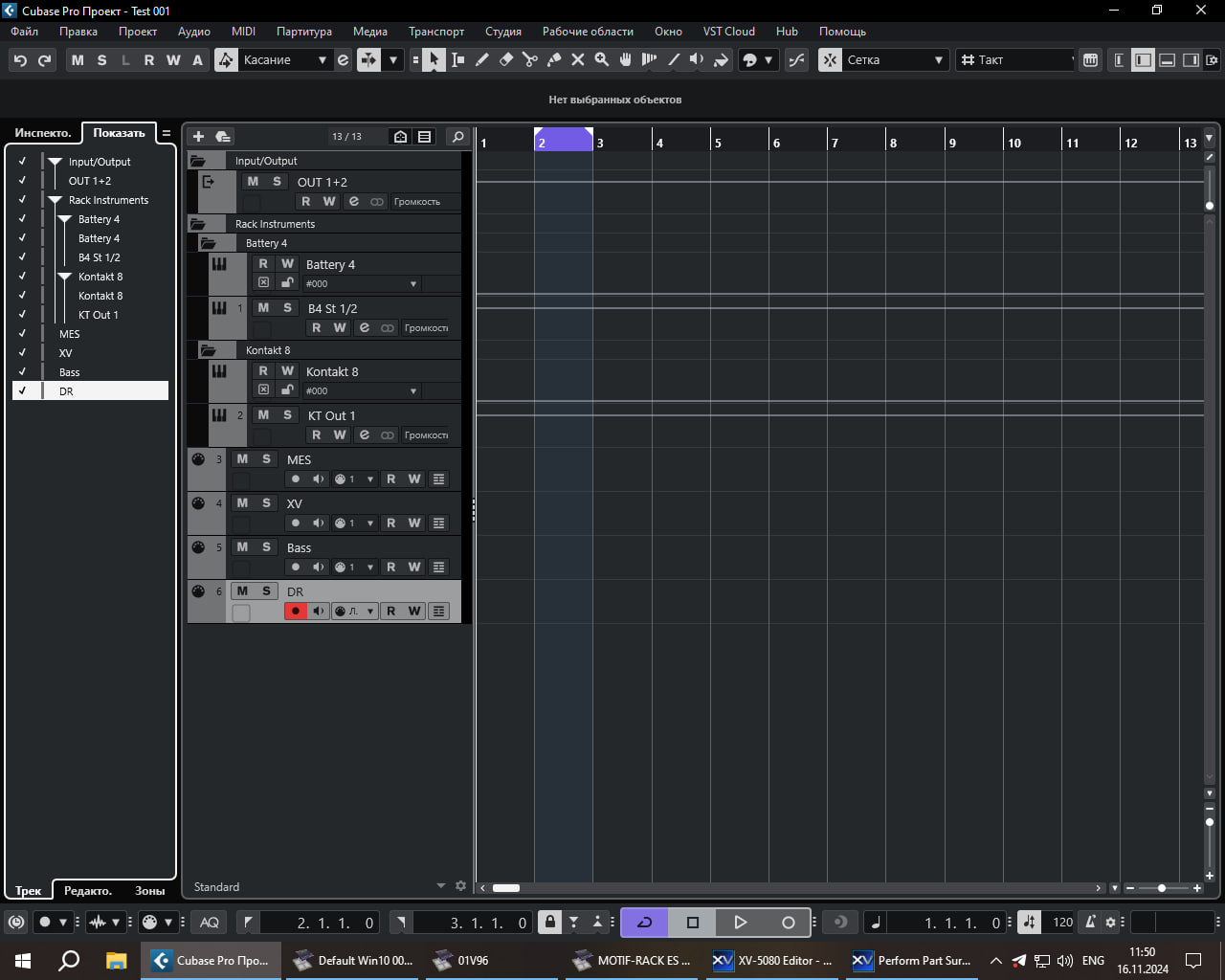Screen dimensions: 1225x980
Task: Click Edit Instrument icon on Battery 4 track
Action: click(x=263, y=283)
